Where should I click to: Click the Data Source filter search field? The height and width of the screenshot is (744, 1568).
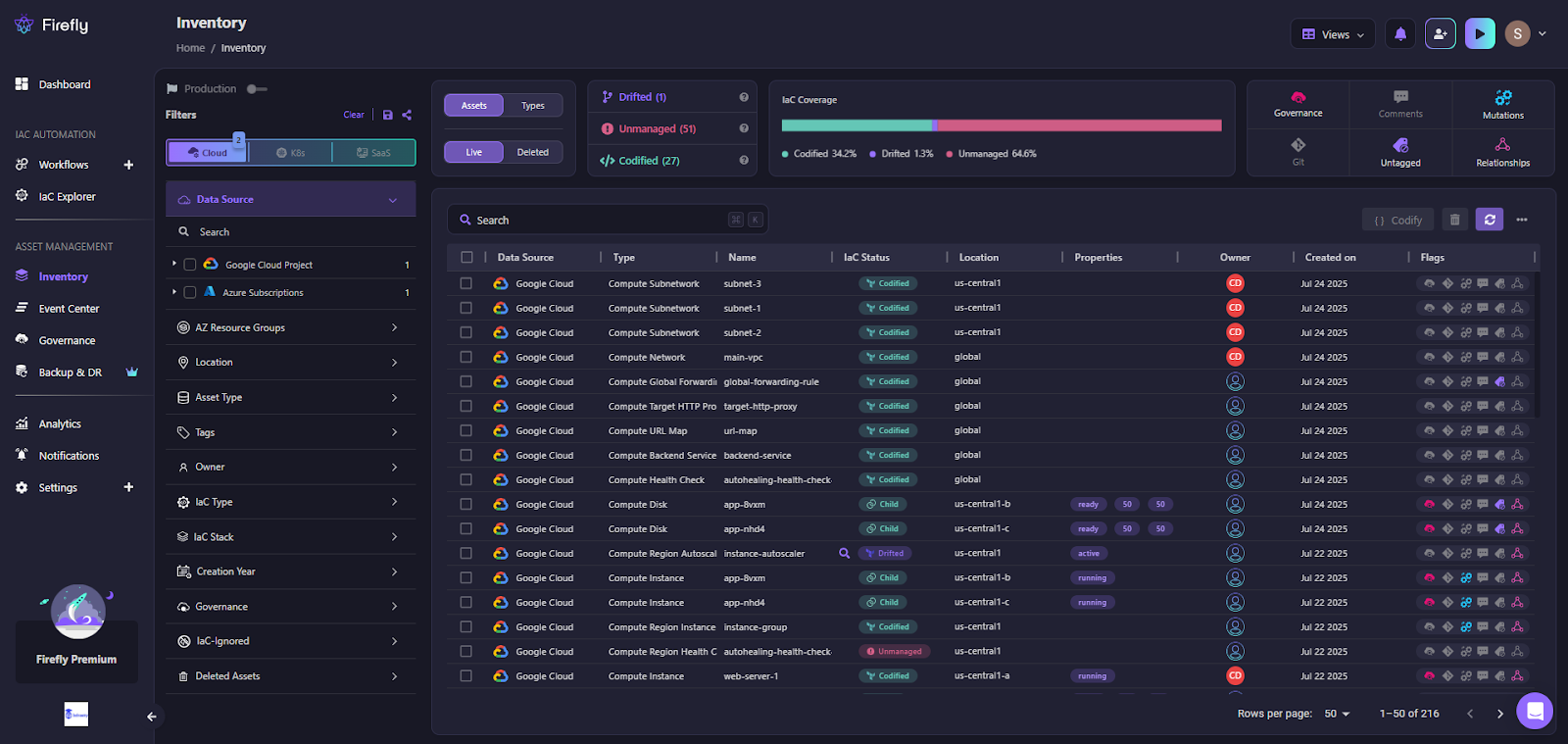pyautogui.click(x=291, y=232)
